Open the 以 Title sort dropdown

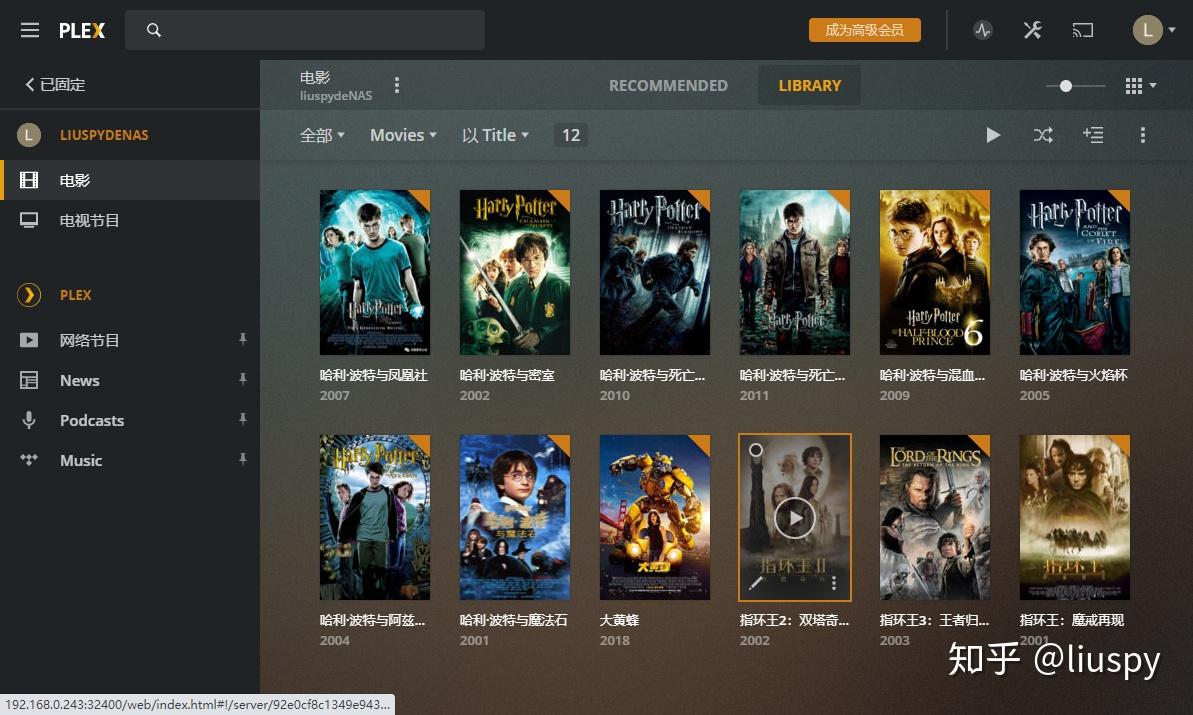coord(495,135)
